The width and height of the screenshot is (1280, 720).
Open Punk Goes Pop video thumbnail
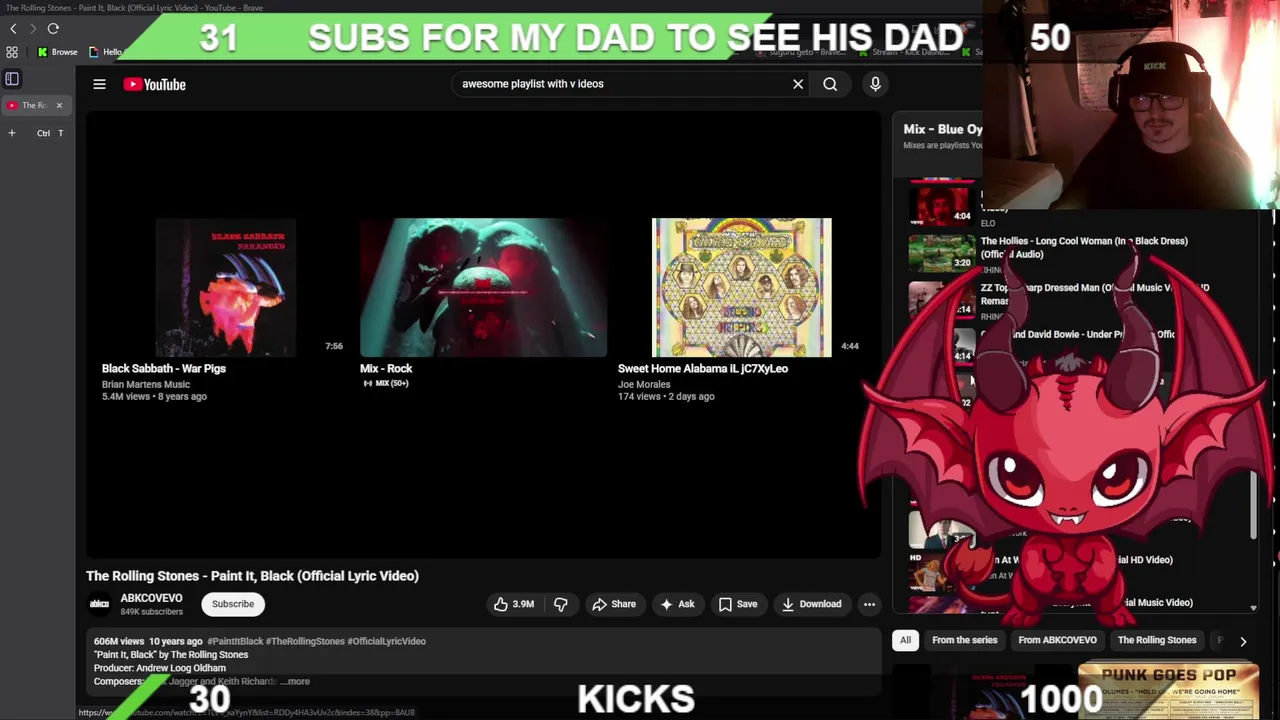1168,691
